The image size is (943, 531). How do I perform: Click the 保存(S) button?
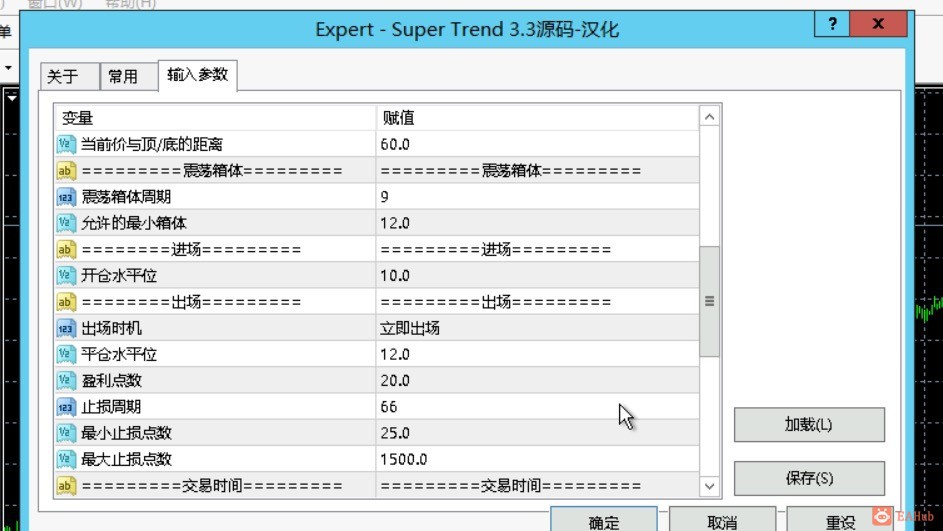click(x=809, y=478)
